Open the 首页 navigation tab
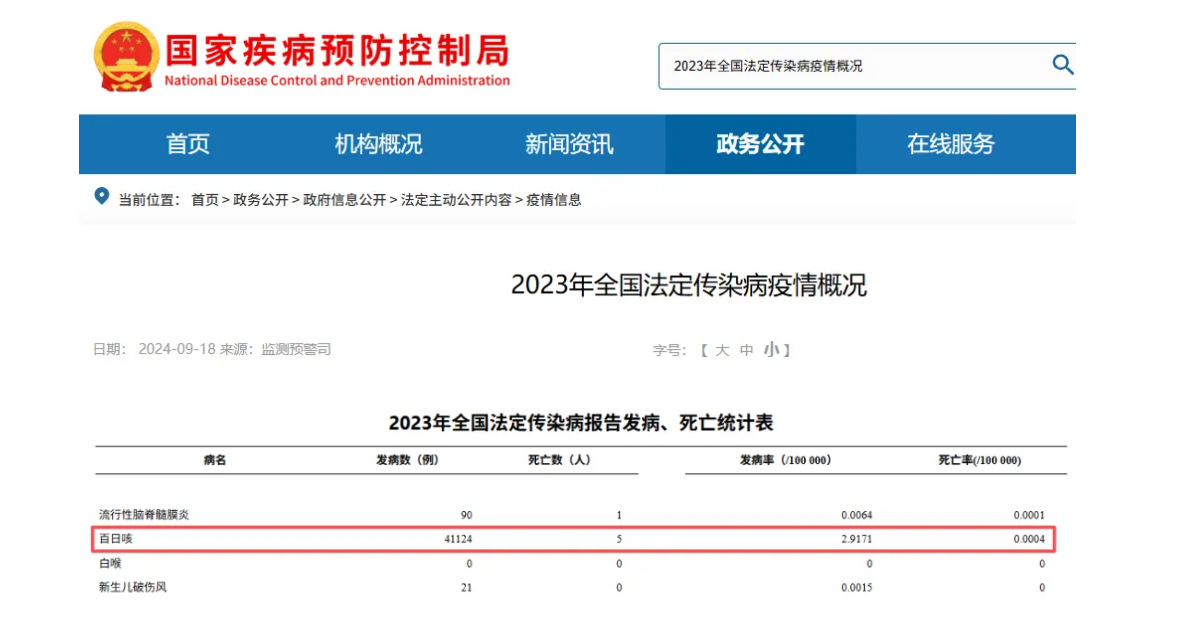The width and height of the screenshot is (1204, 620). [x=188, y=144]
